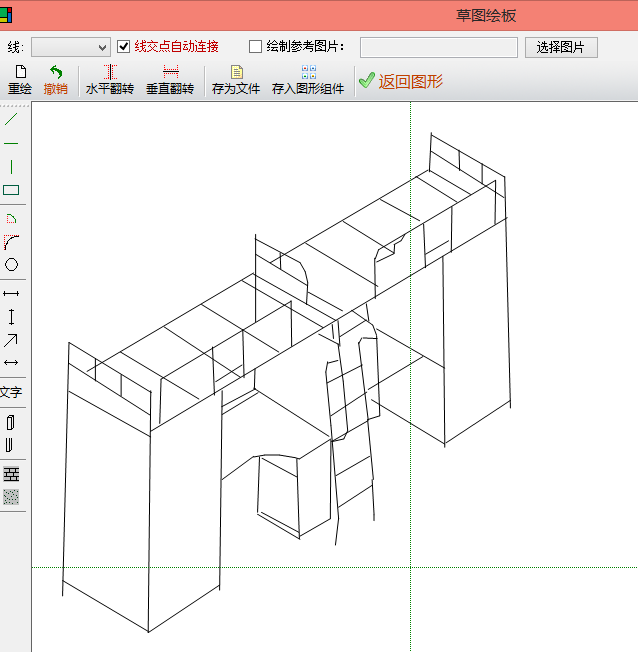The height and width of the screenshot is (652, 638).
Task: Click the 选择图片 button
Action: click(561, 47)
